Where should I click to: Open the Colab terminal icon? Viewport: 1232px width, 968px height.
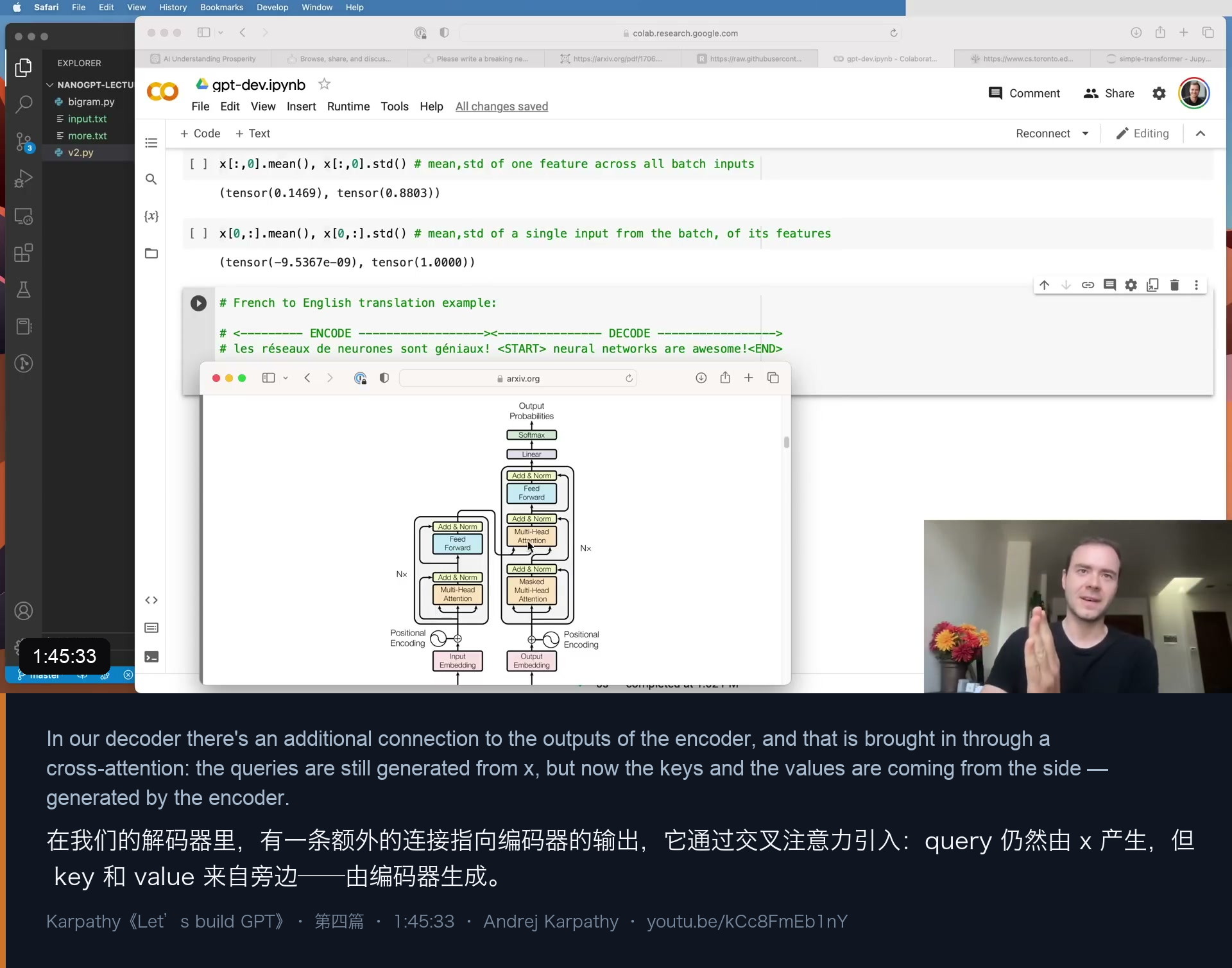pyautogui.click(x=151, y=657)
